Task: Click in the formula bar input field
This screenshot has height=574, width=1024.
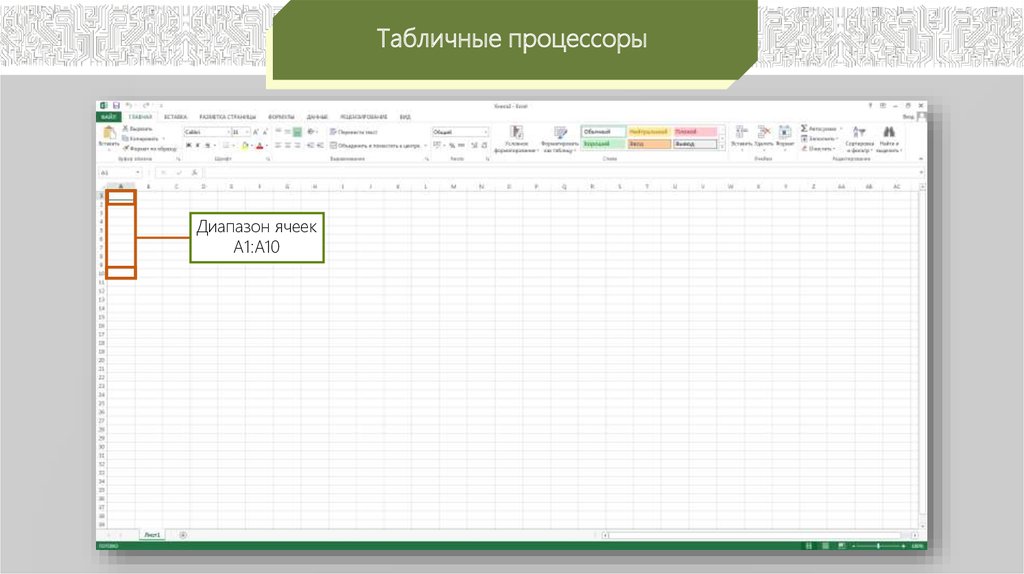Action: tap(560, 173)
